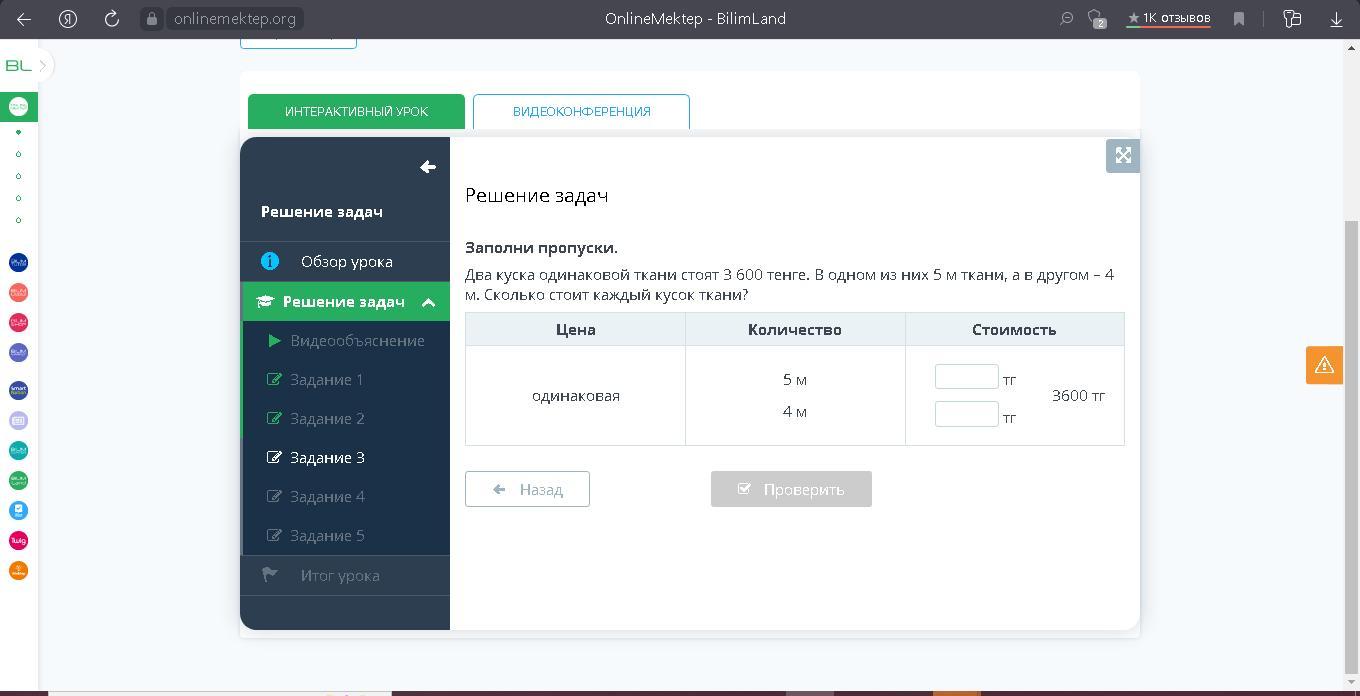
Task: Click the browser back arrow
Action: click(x=24, y=18)
